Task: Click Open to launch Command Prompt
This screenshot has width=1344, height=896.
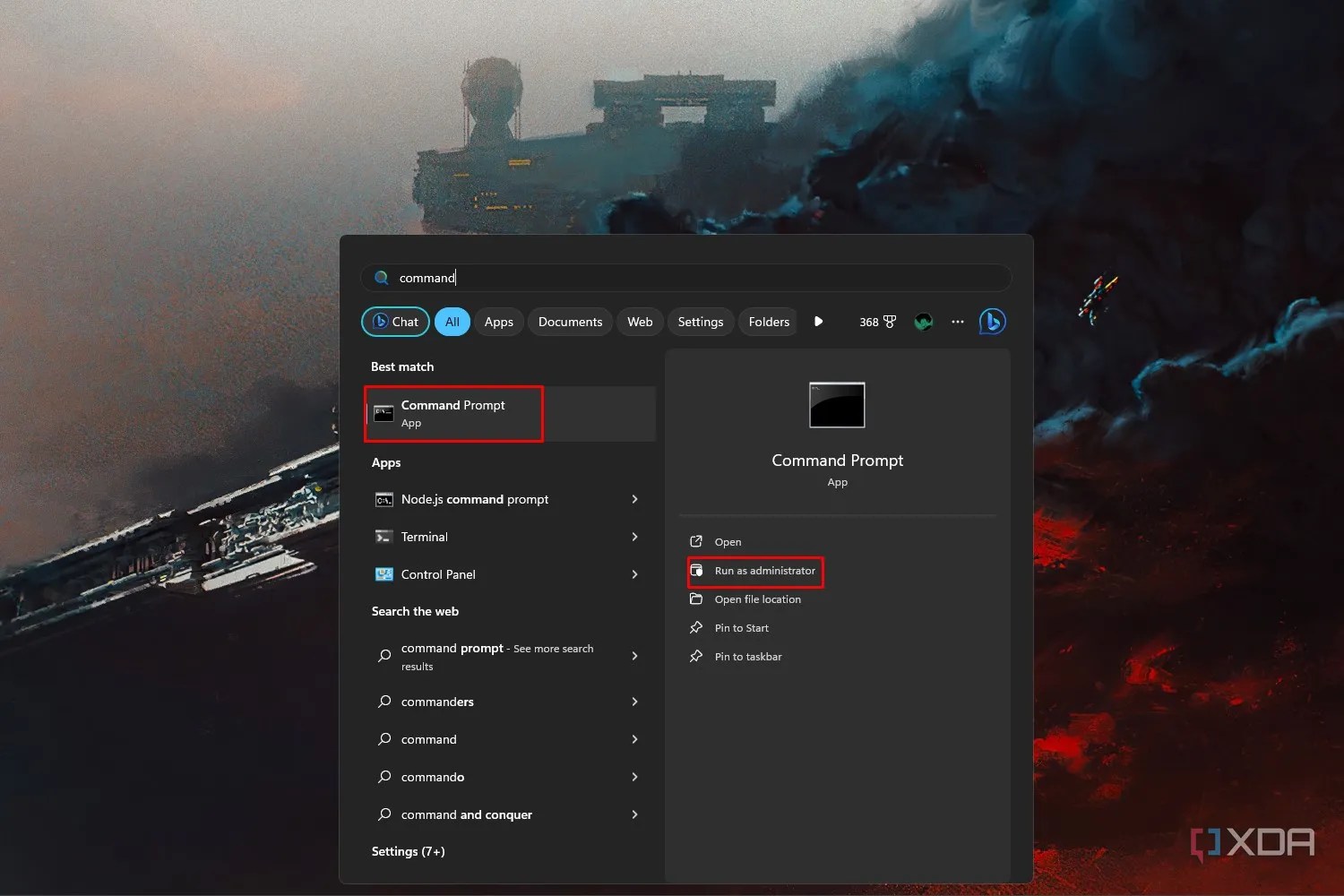Action: (727, 541)
